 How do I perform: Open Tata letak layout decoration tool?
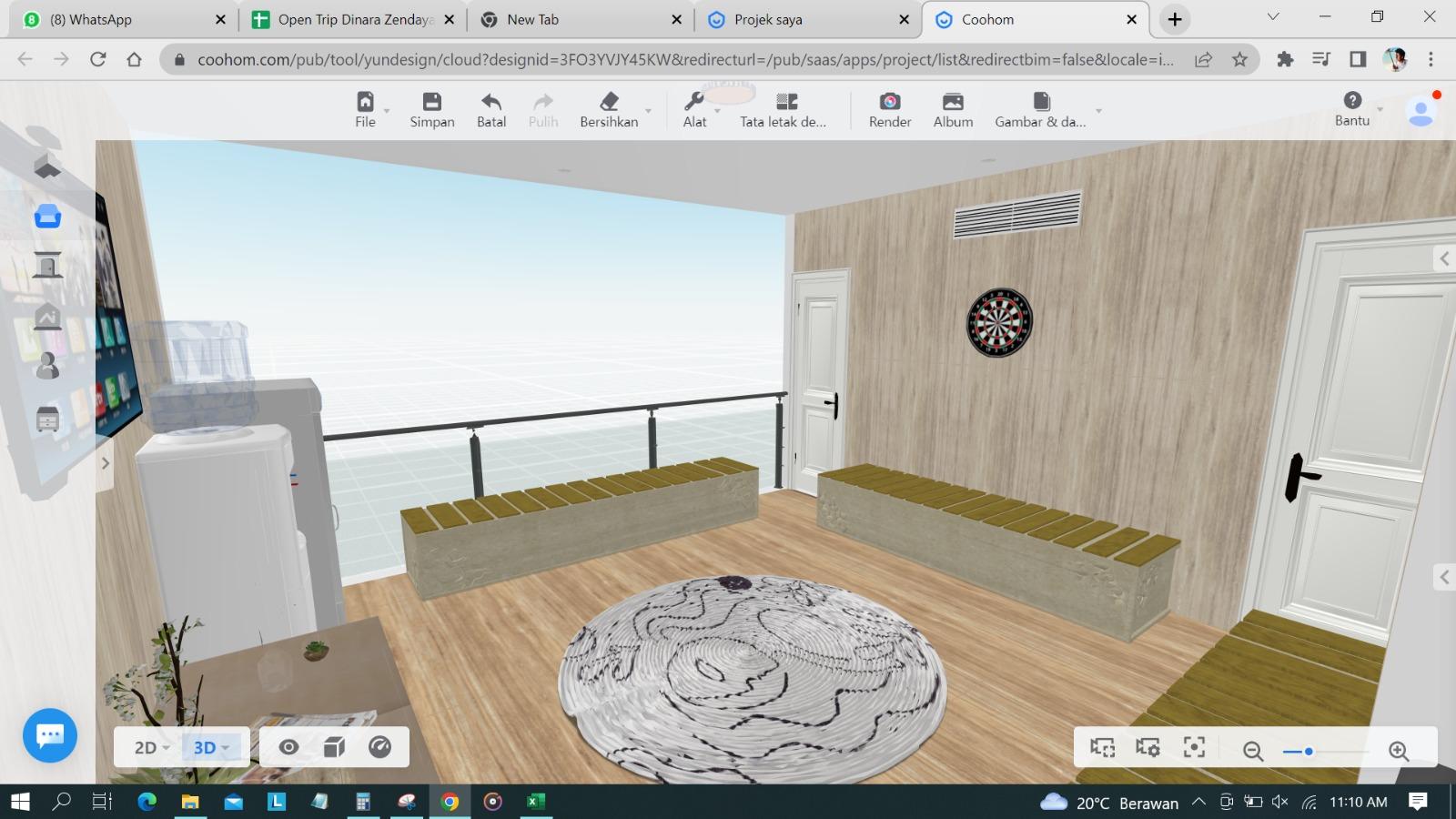(x=784, y=109)
